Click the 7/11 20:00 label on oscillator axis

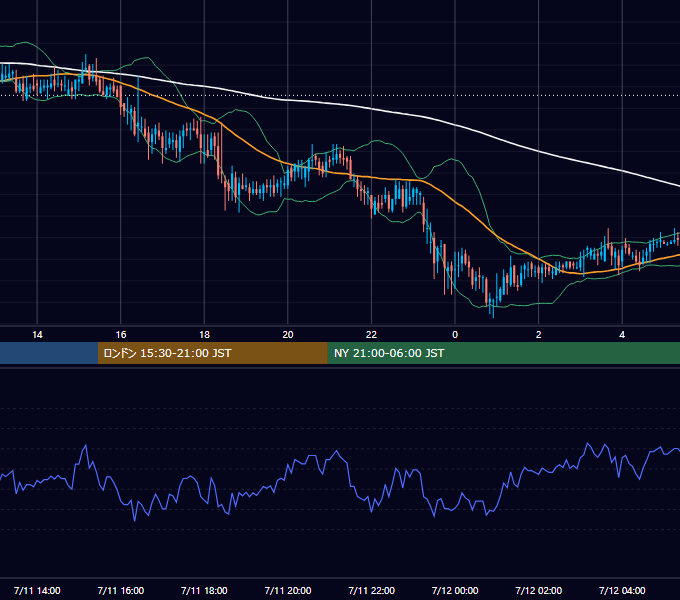click(x=288, y=590)
